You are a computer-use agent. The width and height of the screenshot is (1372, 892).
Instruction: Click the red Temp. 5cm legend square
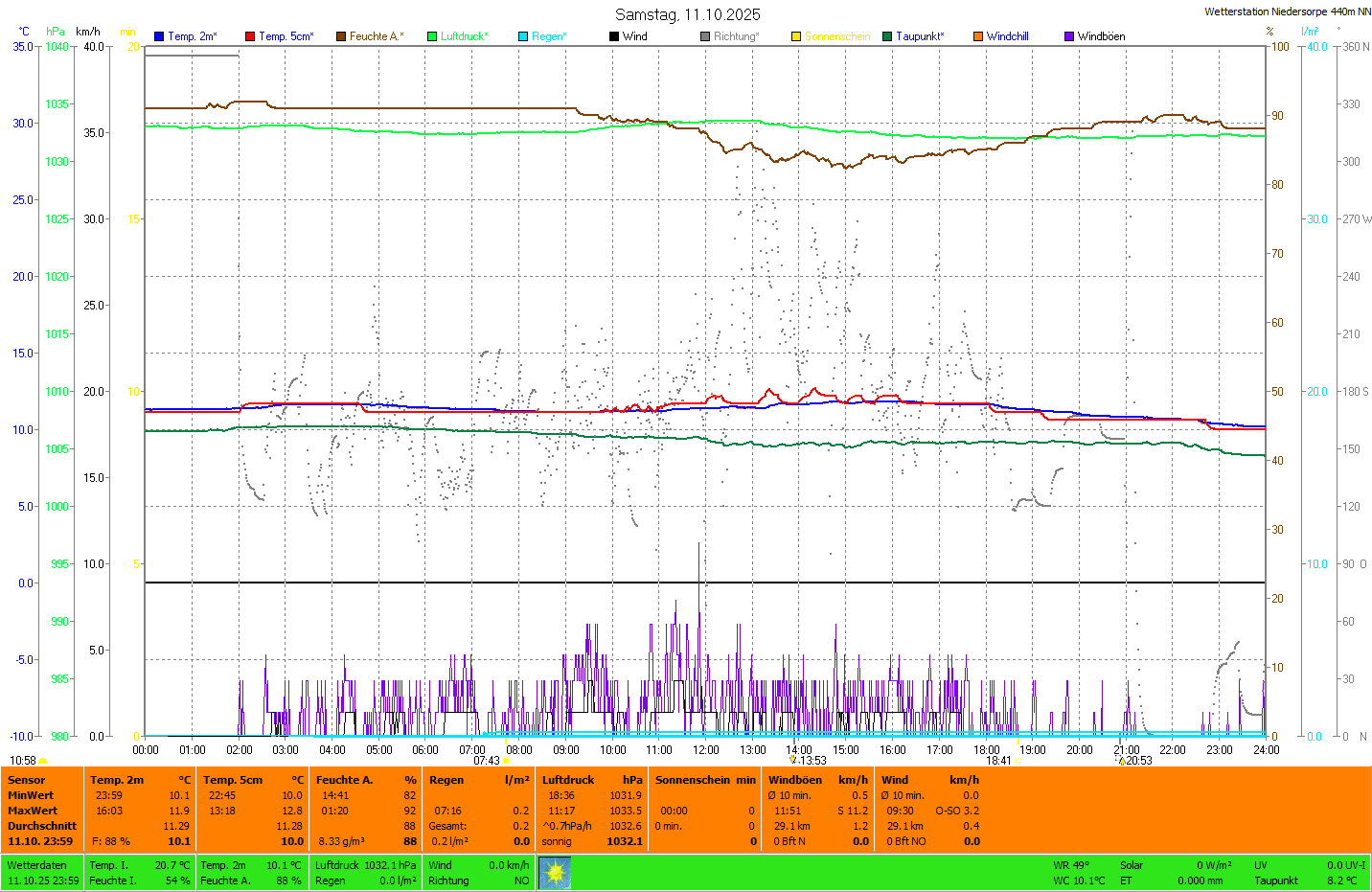[250, 36]
